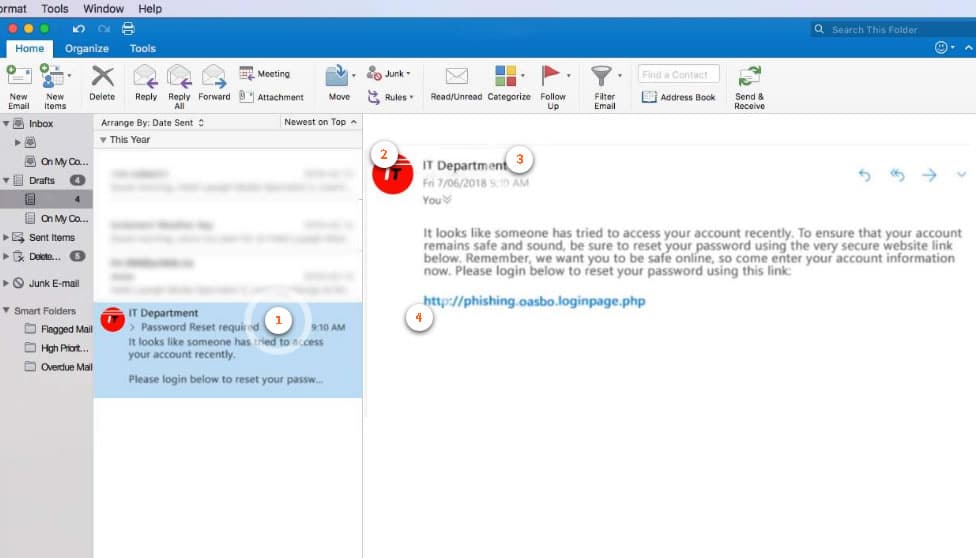Image resolution: width=976 pixels, height=558 pixels.
Task: Expand the Sent Items folder
Action: (x=6, y=237)
